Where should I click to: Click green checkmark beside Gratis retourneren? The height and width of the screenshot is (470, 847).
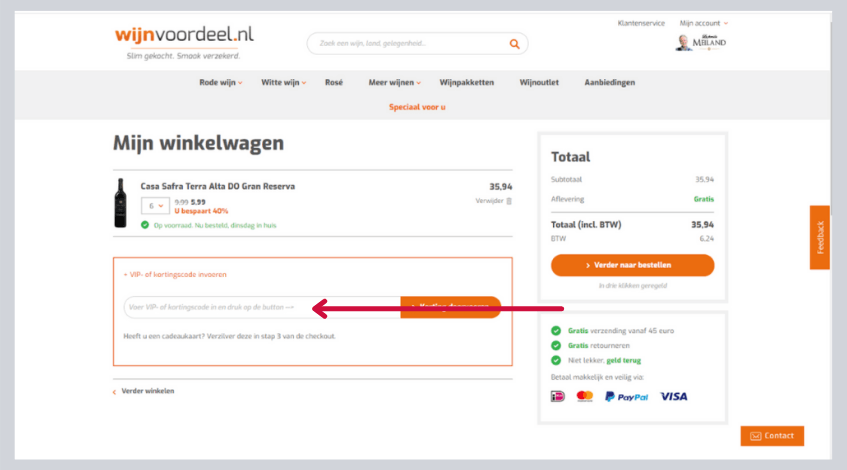click(556, 345)
